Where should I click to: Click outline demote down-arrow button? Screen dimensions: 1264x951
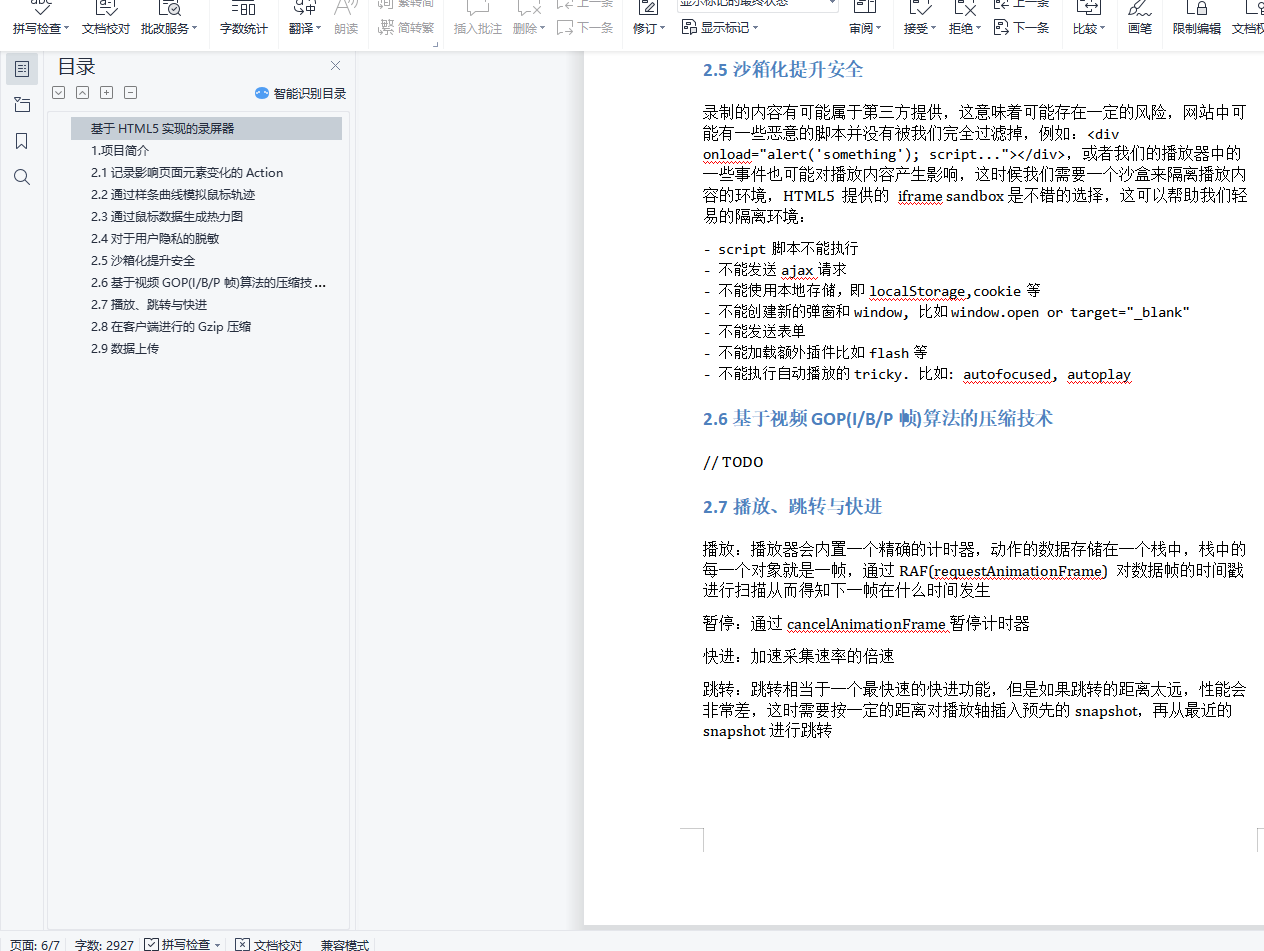pyautogui.click(x=59, y=93)
